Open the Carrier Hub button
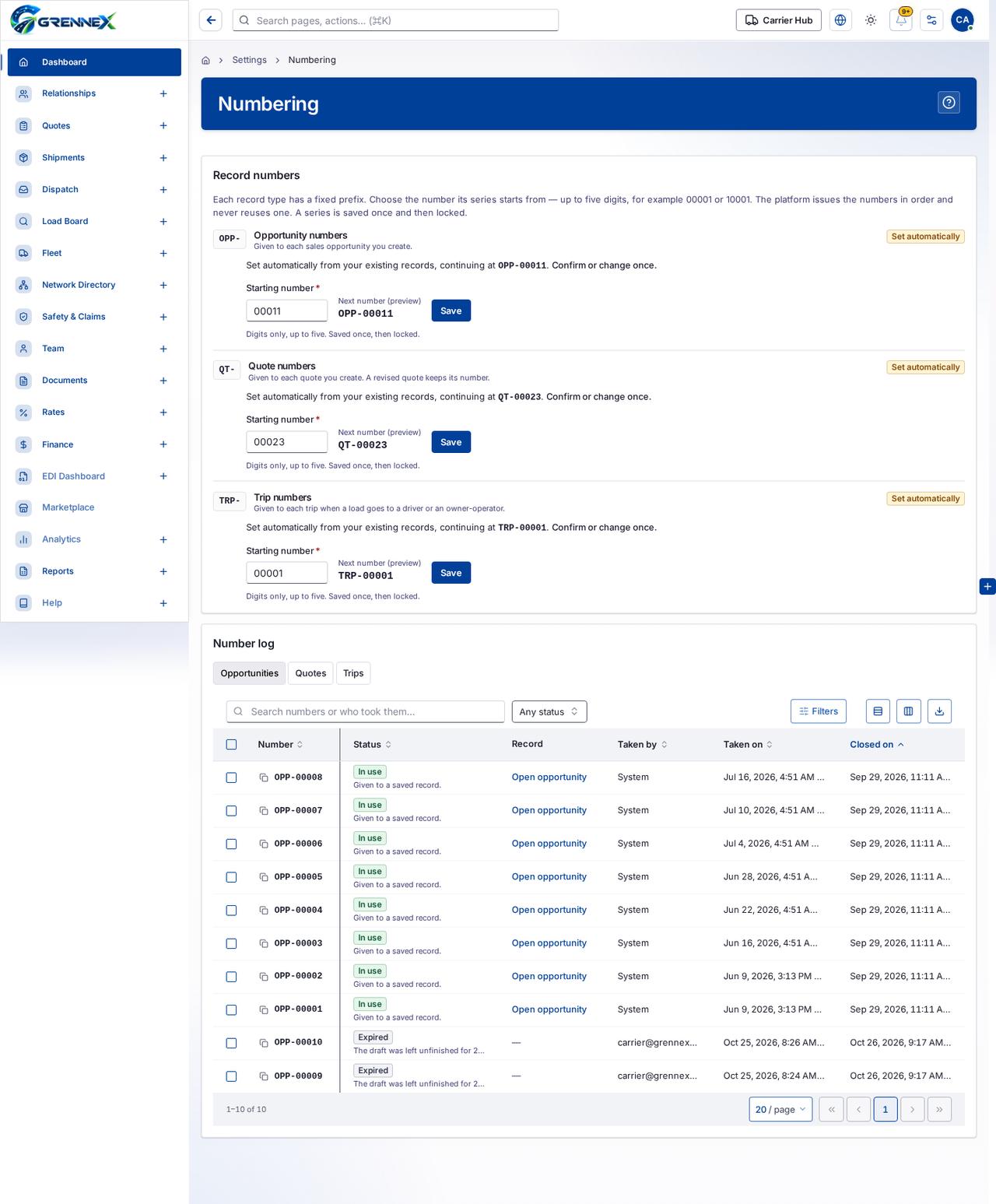The height and width of the screenshot is (1204, 996). pyautogui.click(x=779, y=20)
